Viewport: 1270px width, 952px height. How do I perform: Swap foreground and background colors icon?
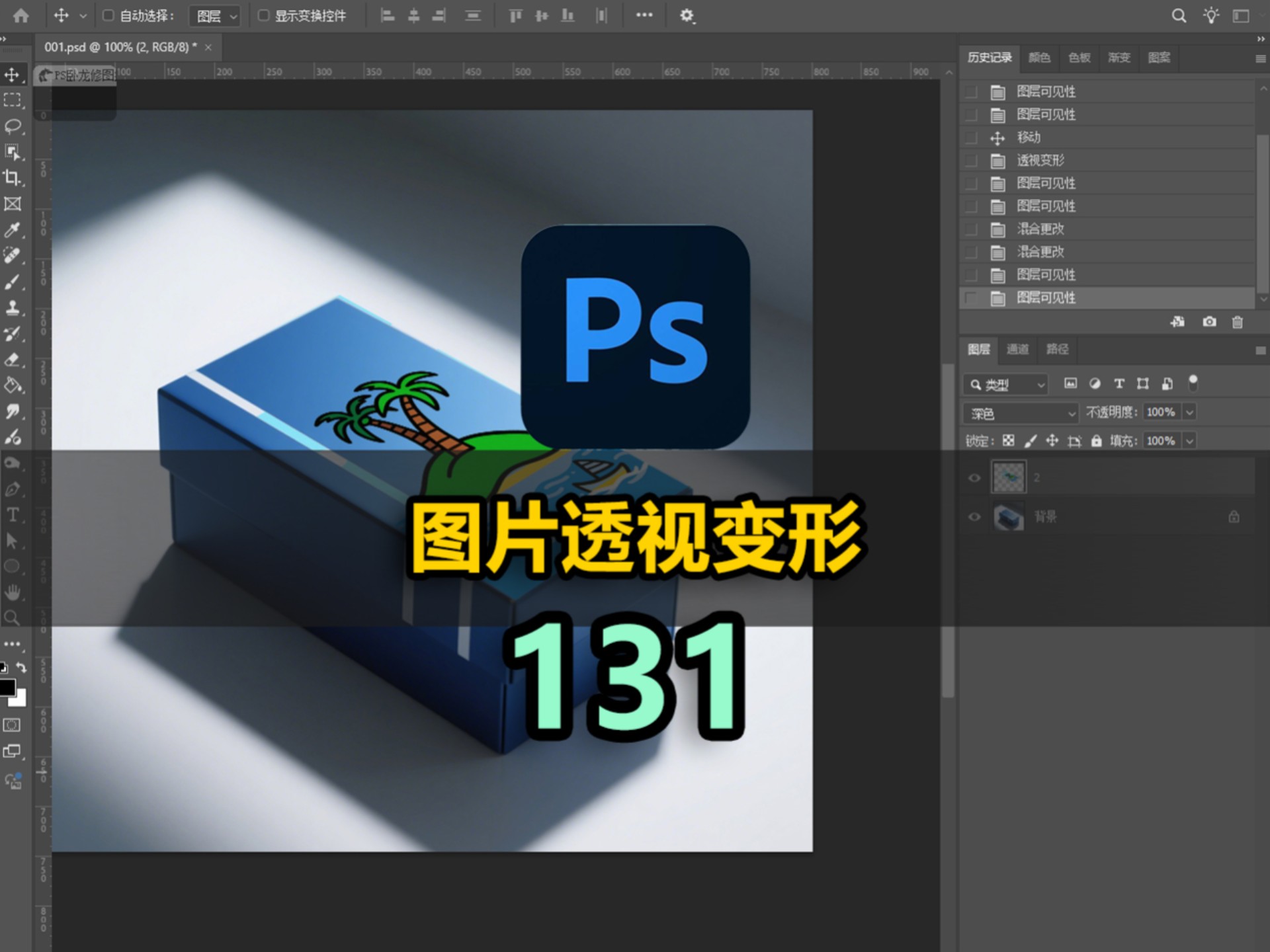pos(21,668)
